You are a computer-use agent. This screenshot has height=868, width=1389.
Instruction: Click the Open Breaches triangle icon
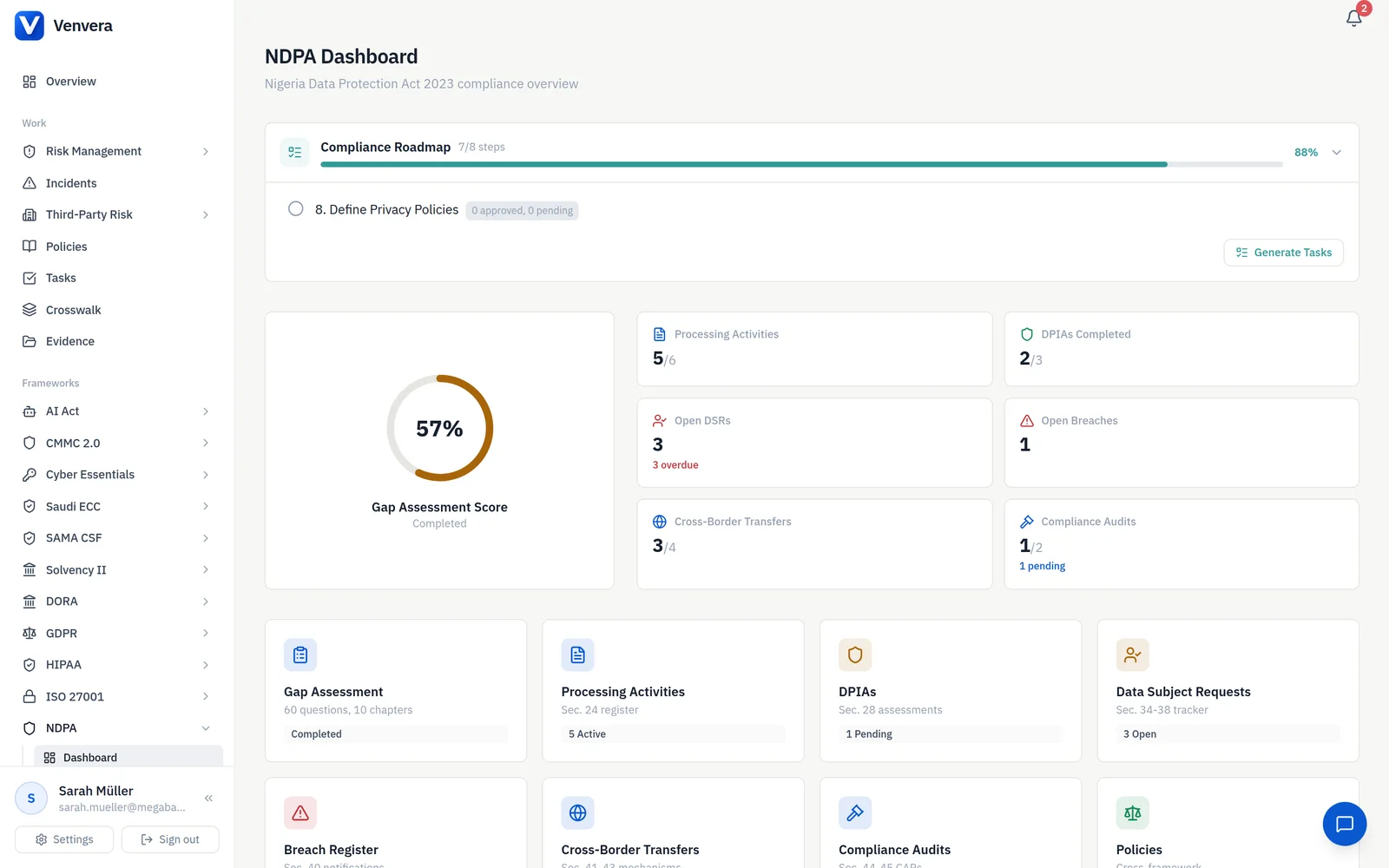[x=1027, y=421]
